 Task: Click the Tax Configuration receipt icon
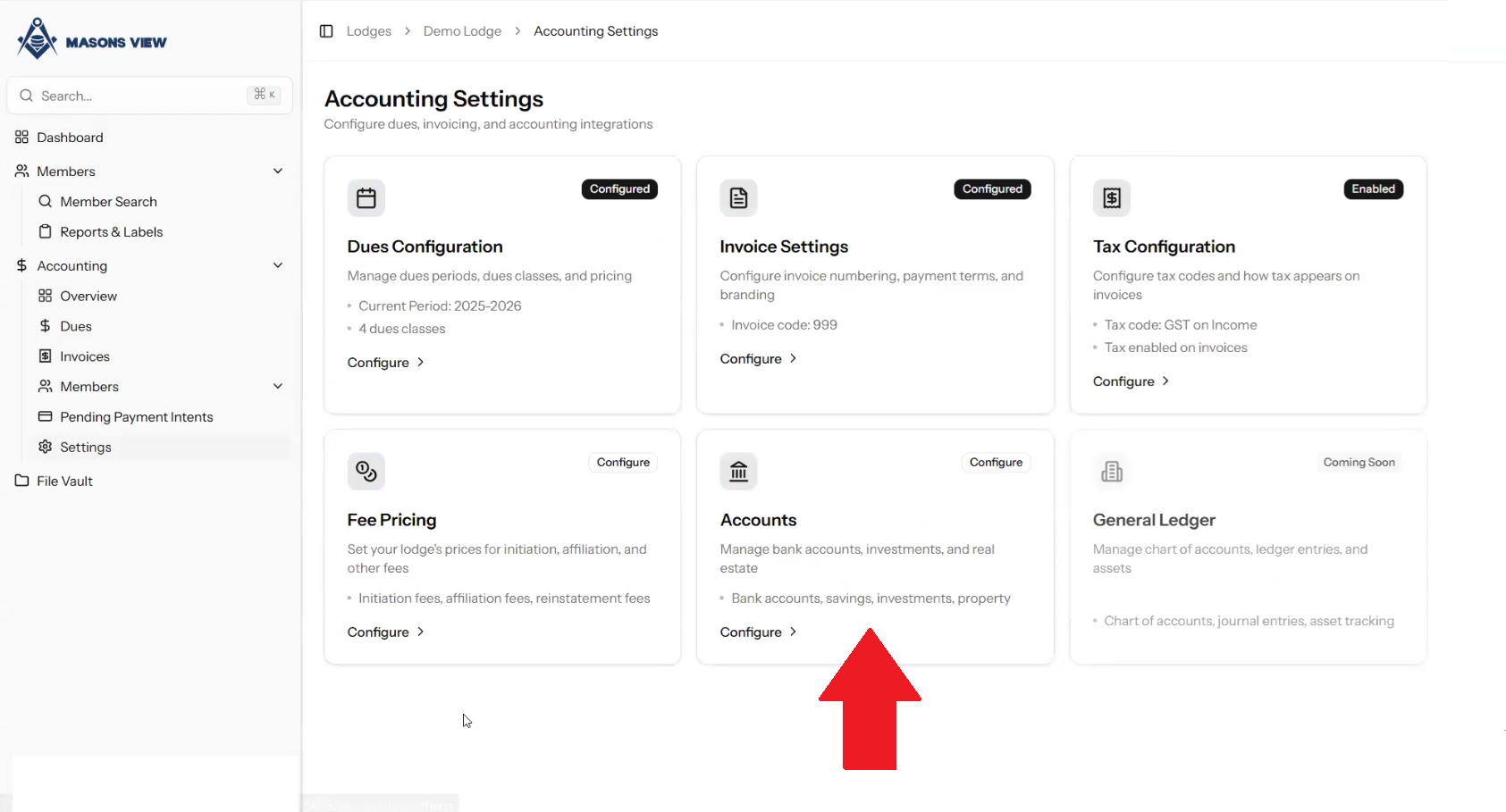pos(1111,198)
